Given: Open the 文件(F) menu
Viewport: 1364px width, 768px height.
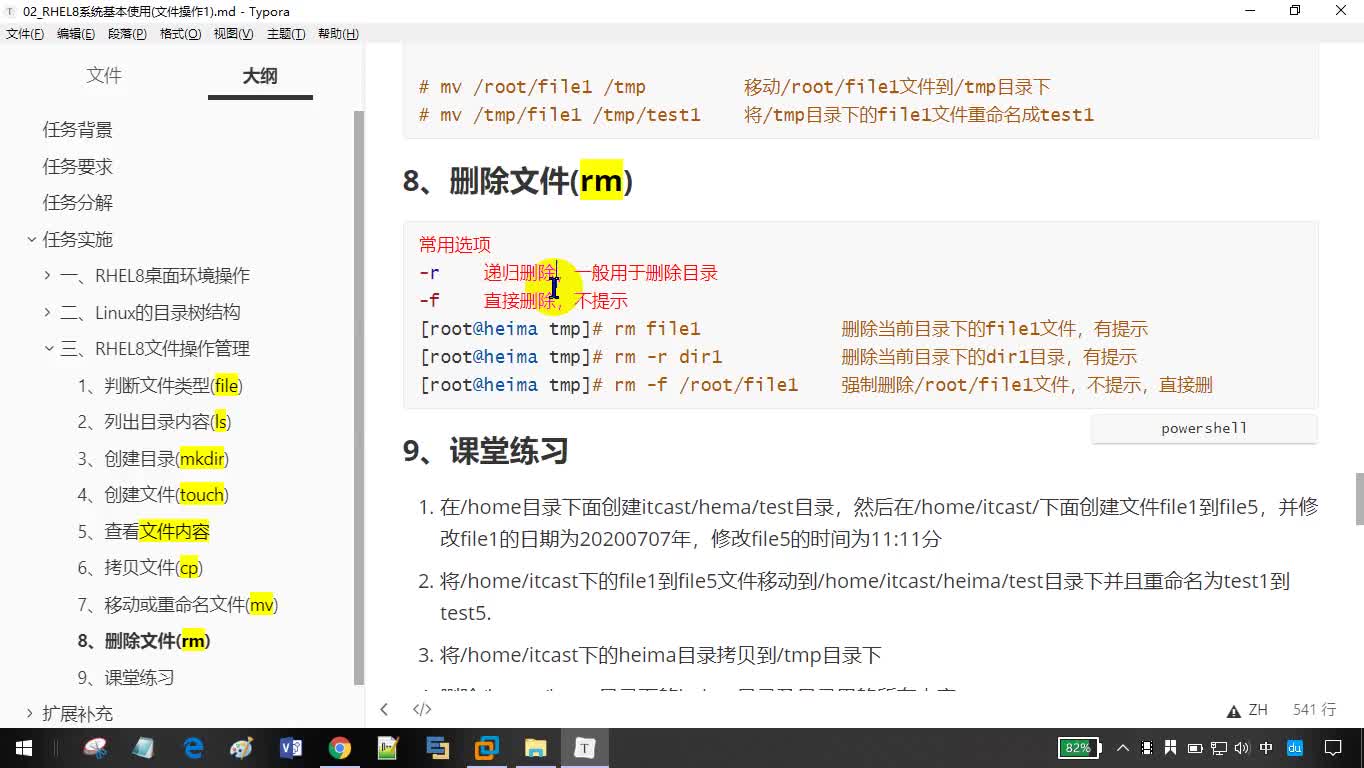Looking at the screenshot, I should point(25,34).
